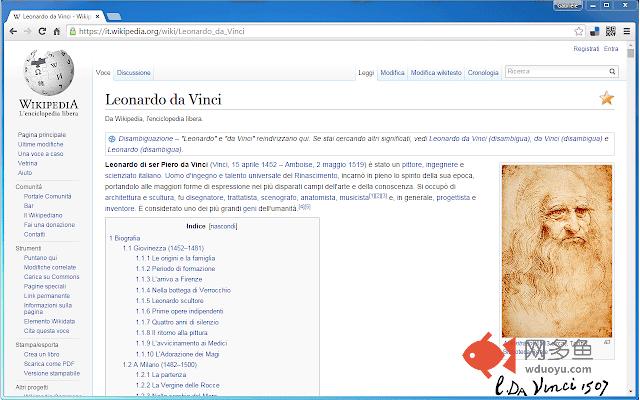Click the blue squares extension icon

pyautogui.click(x=595, y=31)
